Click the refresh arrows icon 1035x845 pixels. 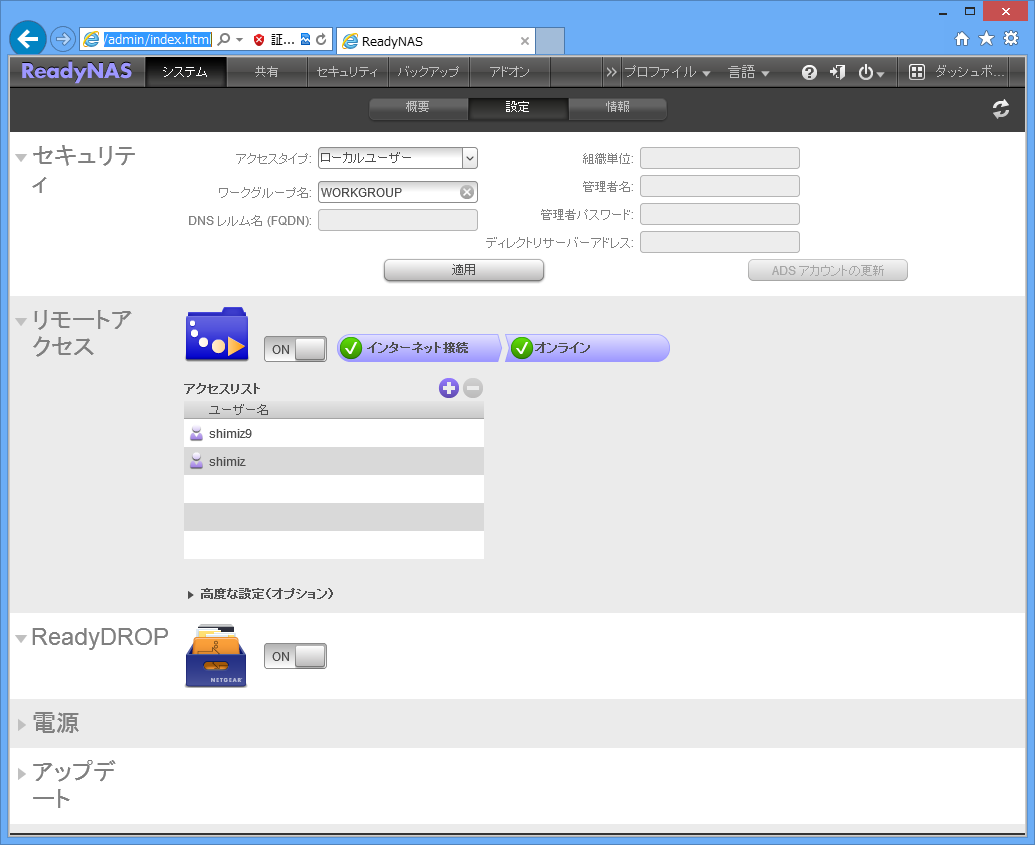tap(1000, 110)
